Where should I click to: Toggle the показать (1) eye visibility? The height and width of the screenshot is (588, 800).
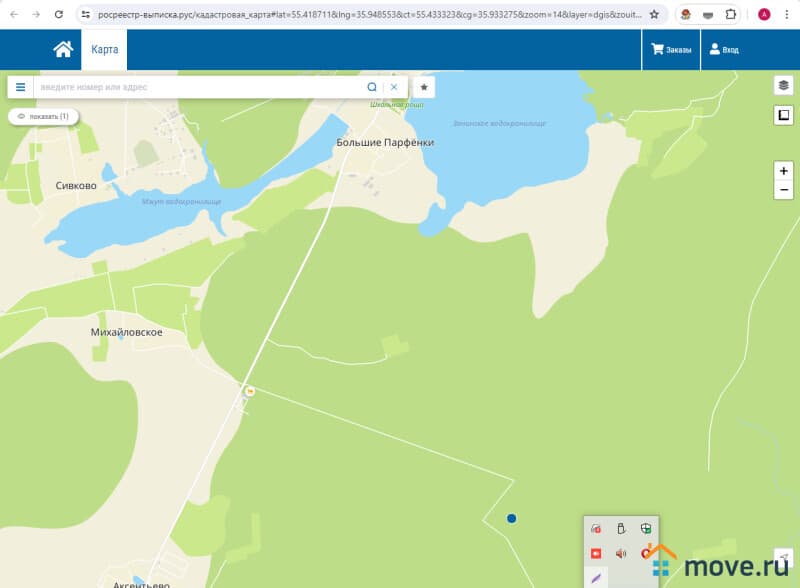[x=43, y=117]
